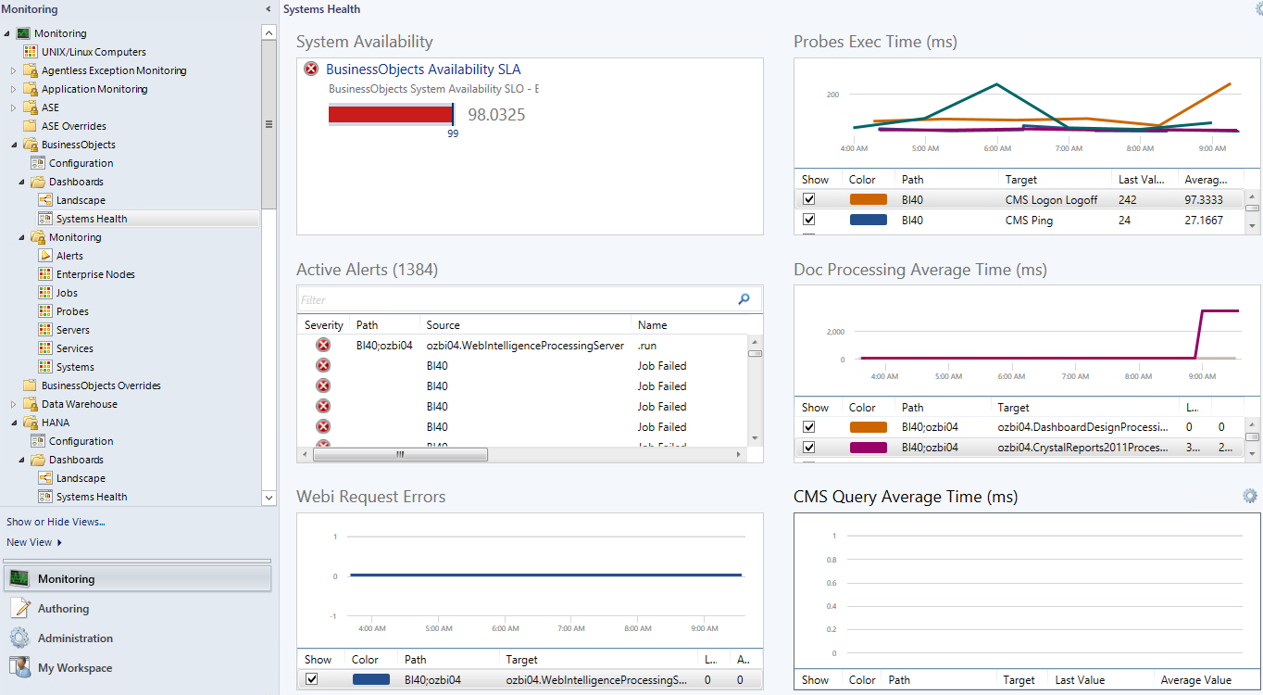This screenshot has width=1263, height=695.
Task: Click the search magnifier in alerts filter
Action: click(744, 299)
